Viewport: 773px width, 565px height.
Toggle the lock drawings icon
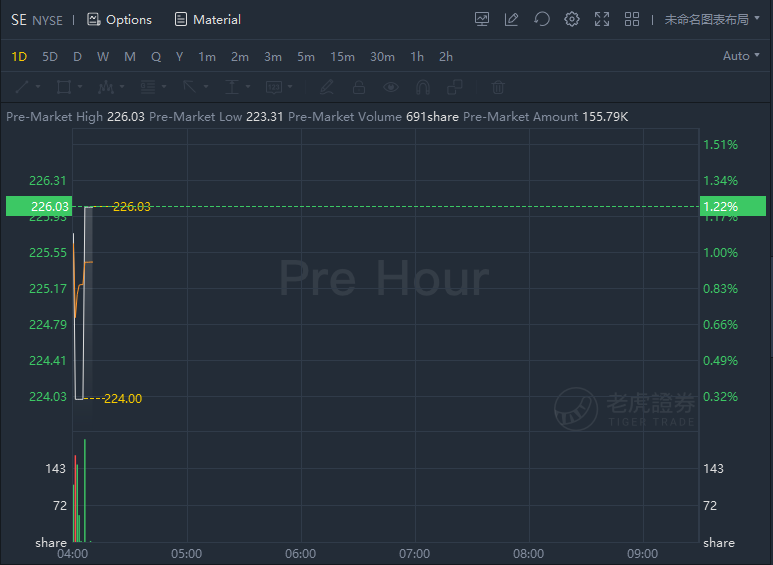359,87
